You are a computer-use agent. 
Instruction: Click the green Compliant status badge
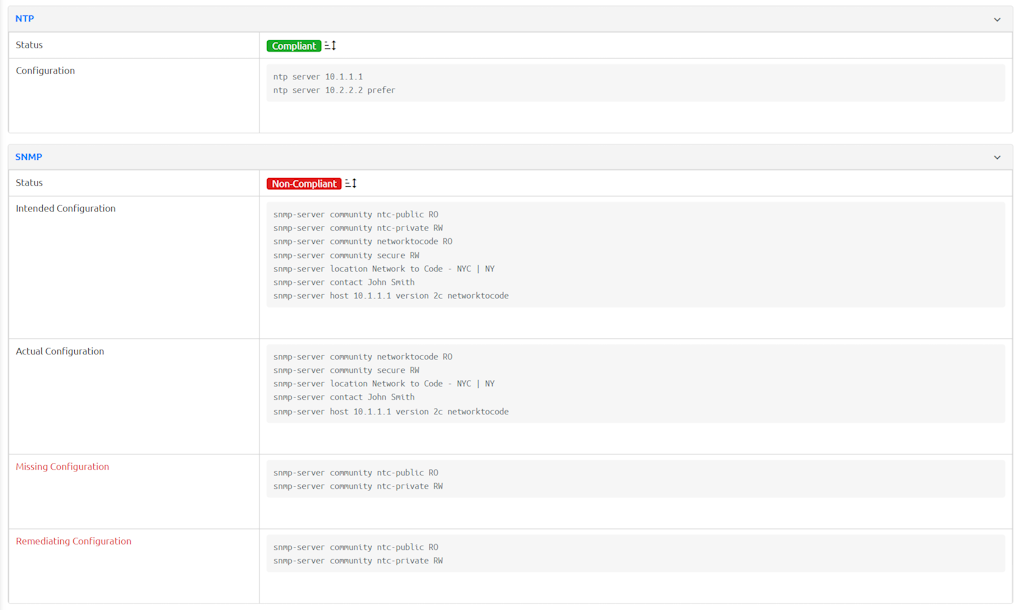point(293,46)
